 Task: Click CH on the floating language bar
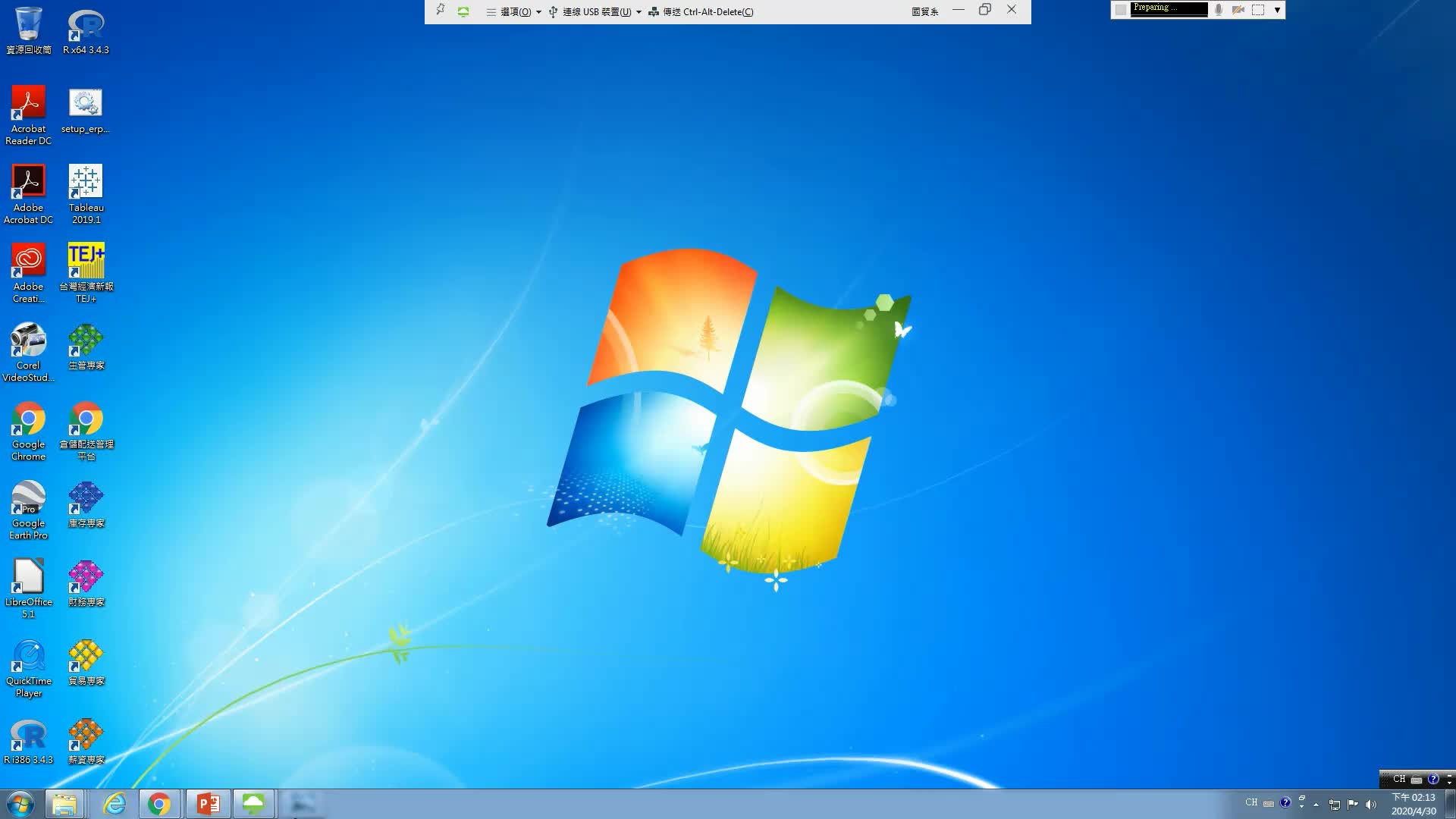pyautogui.click(x=1399, y=779)
